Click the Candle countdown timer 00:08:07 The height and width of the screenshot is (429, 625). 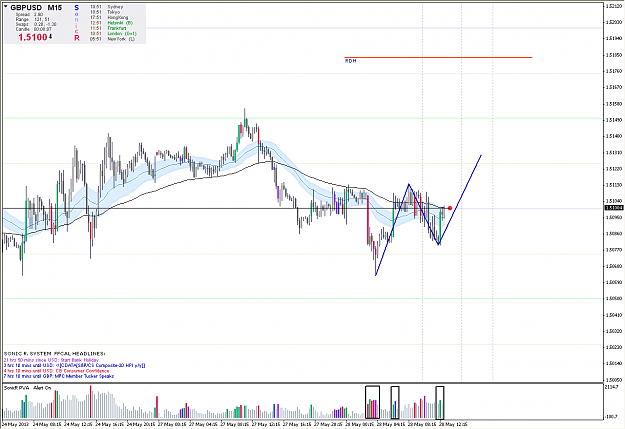33,29
